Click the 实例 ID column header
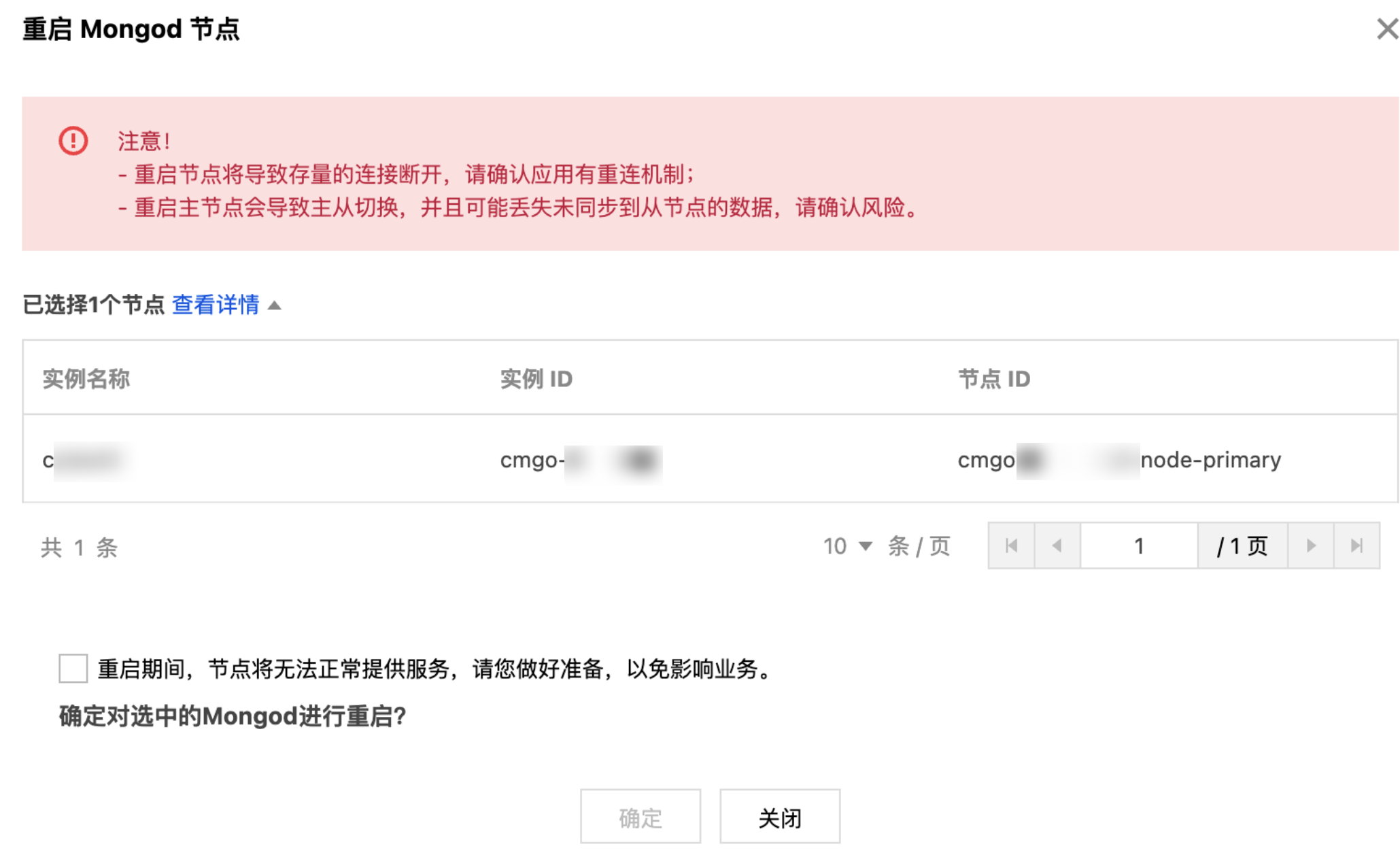The width and height of the screenshot is (1400, 857). 536,379
